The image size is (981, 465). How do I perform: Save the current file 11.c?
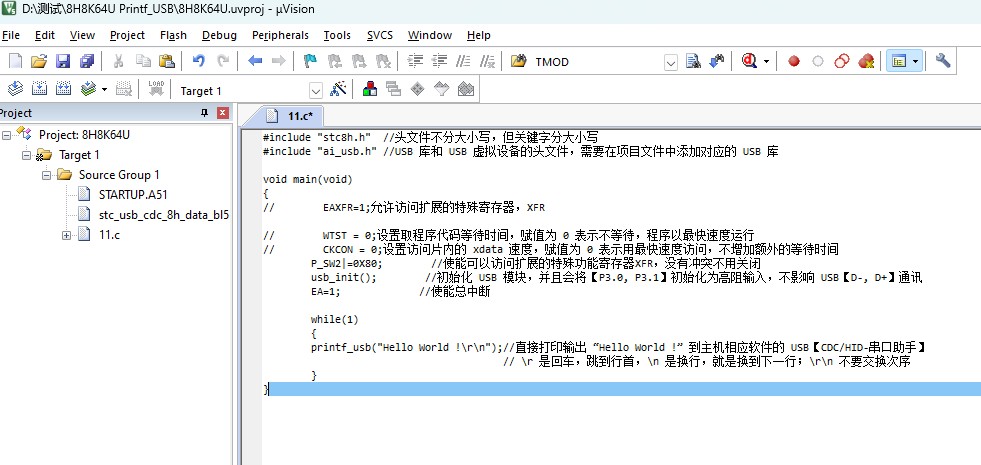tap(63, 61)
